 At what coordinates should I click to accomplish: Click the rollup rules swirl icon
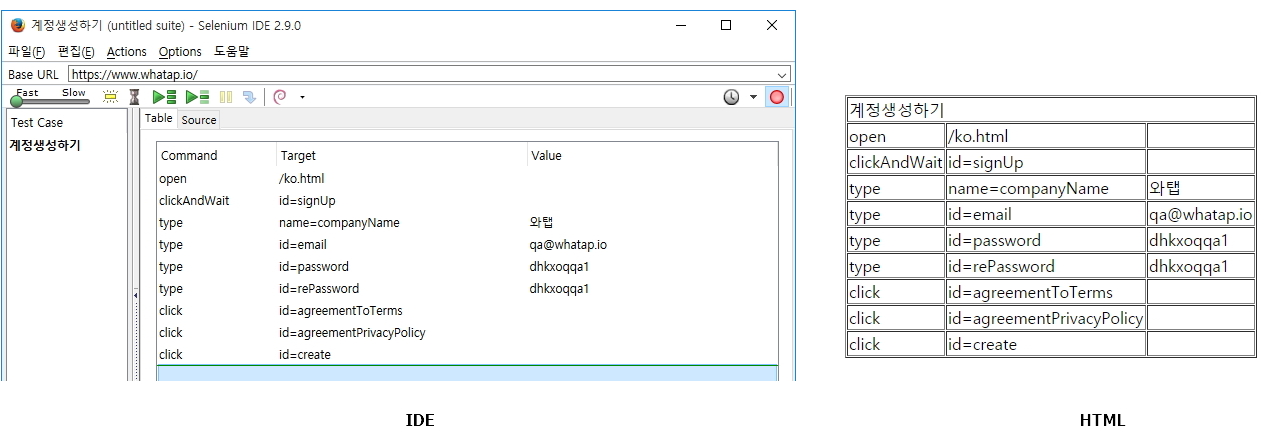[280, 97]
